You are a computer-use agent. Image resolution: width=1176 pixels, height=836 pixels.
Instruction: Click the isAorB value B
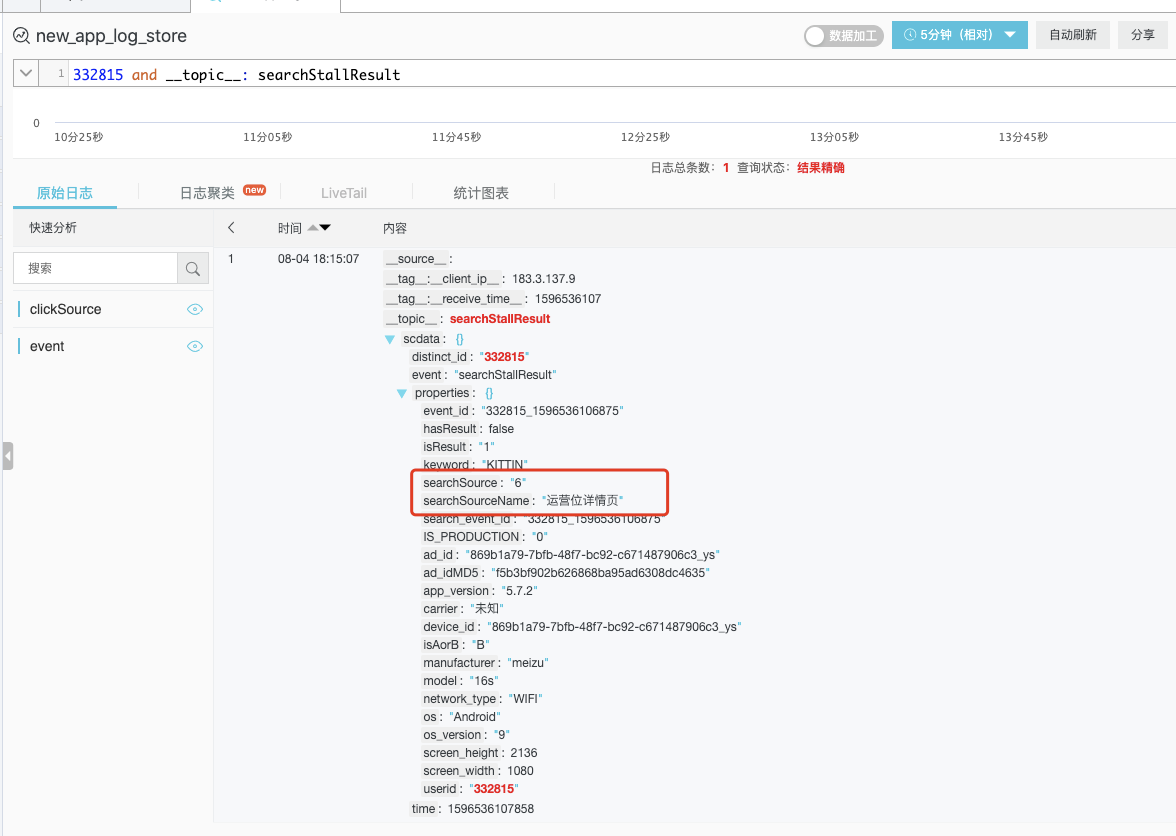[x=480, y=645]
